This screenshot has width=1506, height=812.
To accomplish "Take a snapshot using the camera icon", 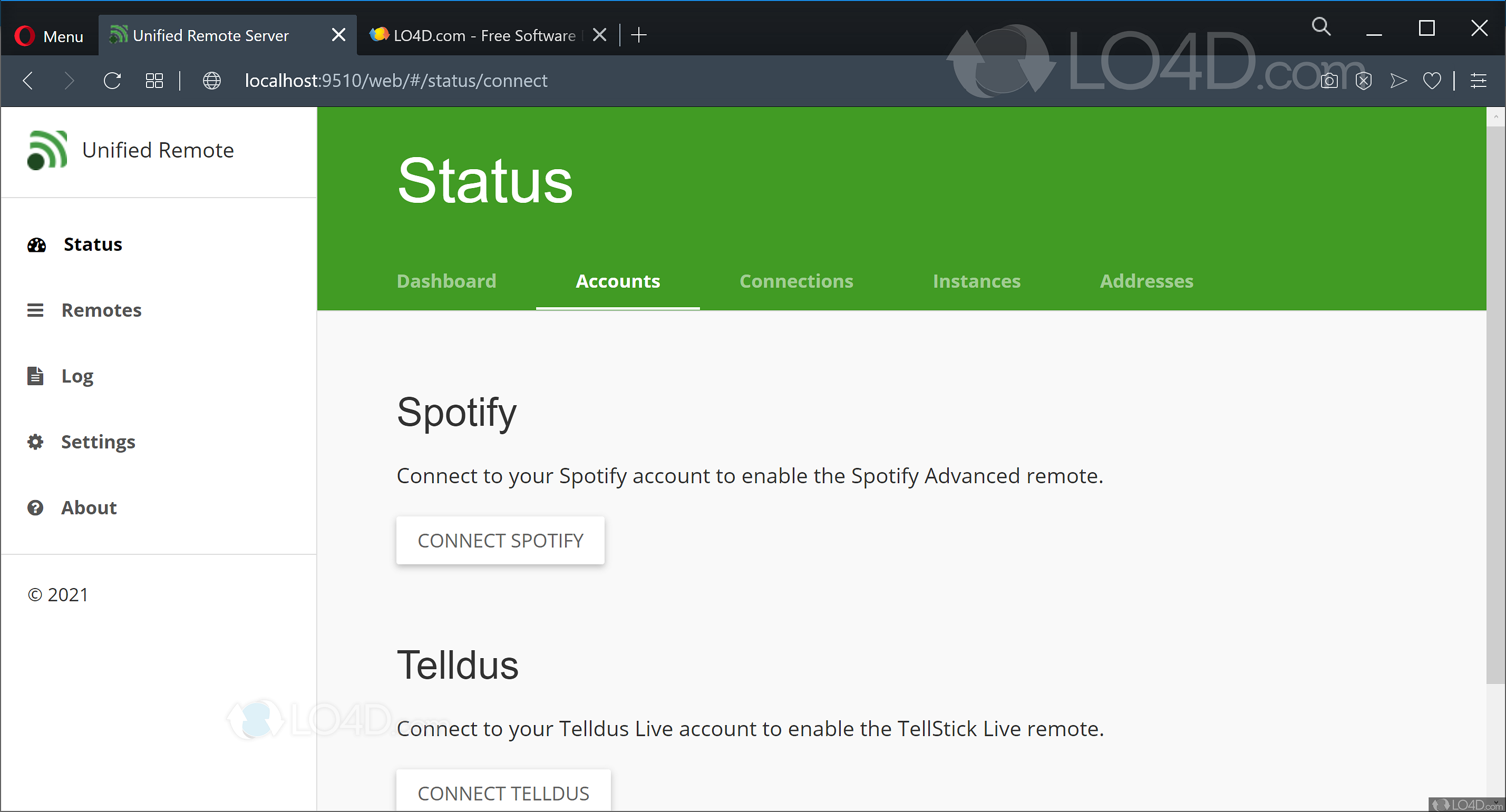I will pyautogui.click(x=1329, y=81).
